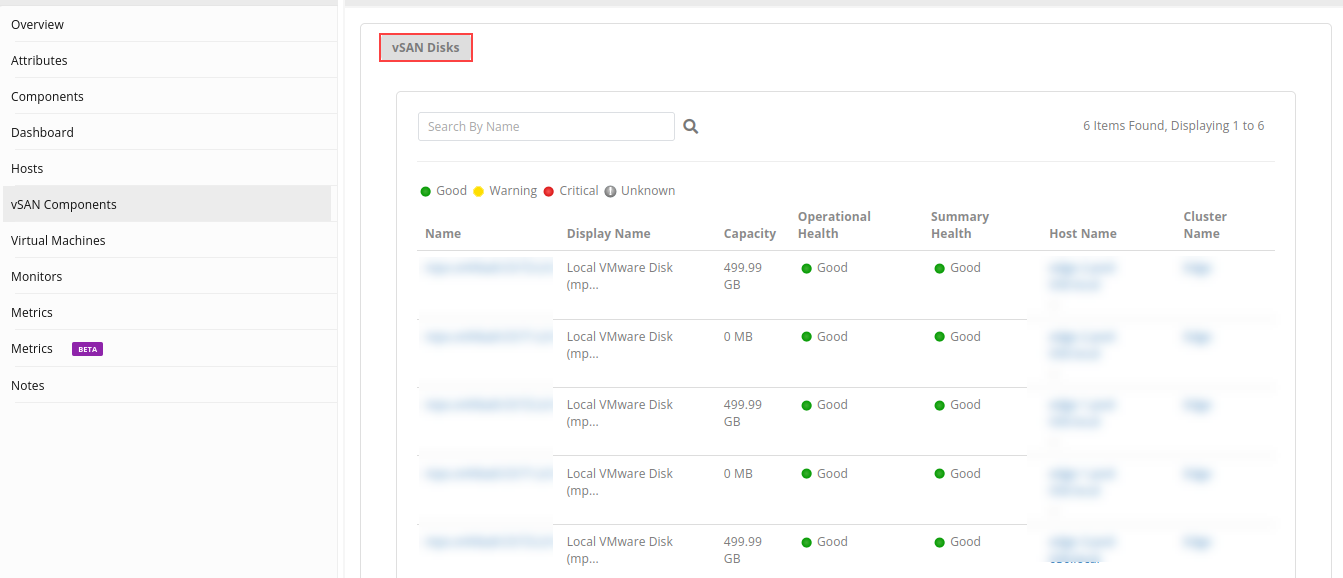The height and width of the screenshot is (578, 1343).
Task: Select the Virtual Machines sidebar entry
Action: [57, 240]
